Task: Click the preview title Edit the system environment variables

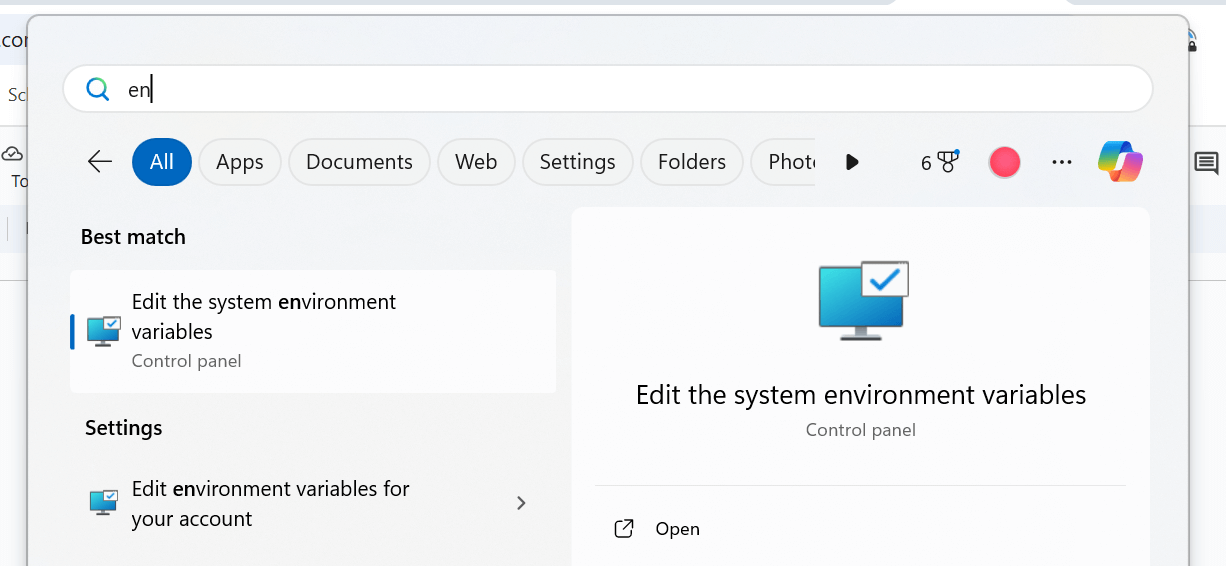Action: [861, 395]
